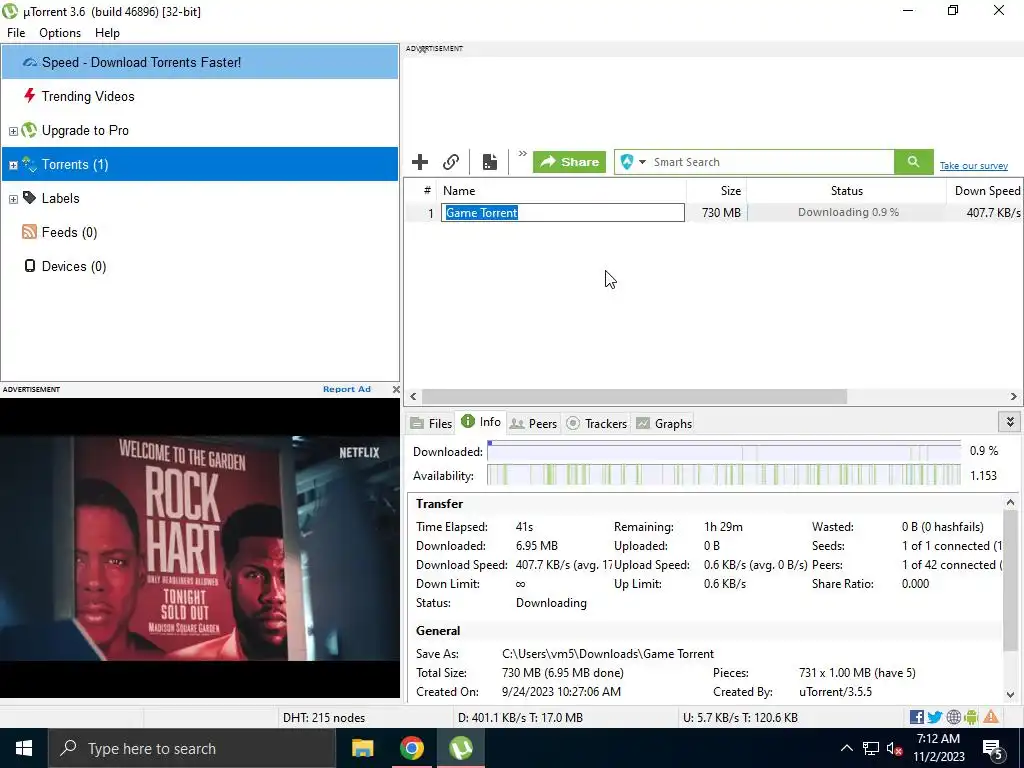Click the Twitter icon in status bar

pyautogui.click(x=935, y=717)
